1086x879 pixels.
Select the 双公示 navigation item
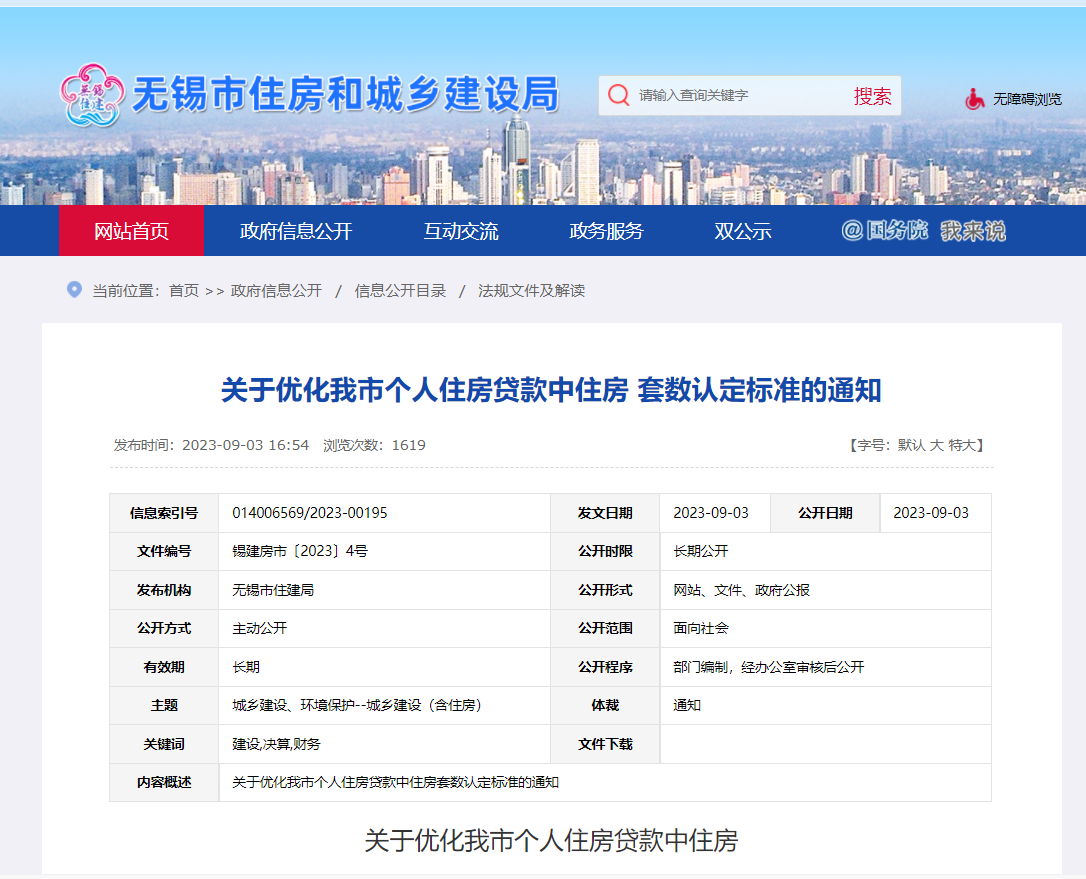pyautogui.click(x=743, y=231)
